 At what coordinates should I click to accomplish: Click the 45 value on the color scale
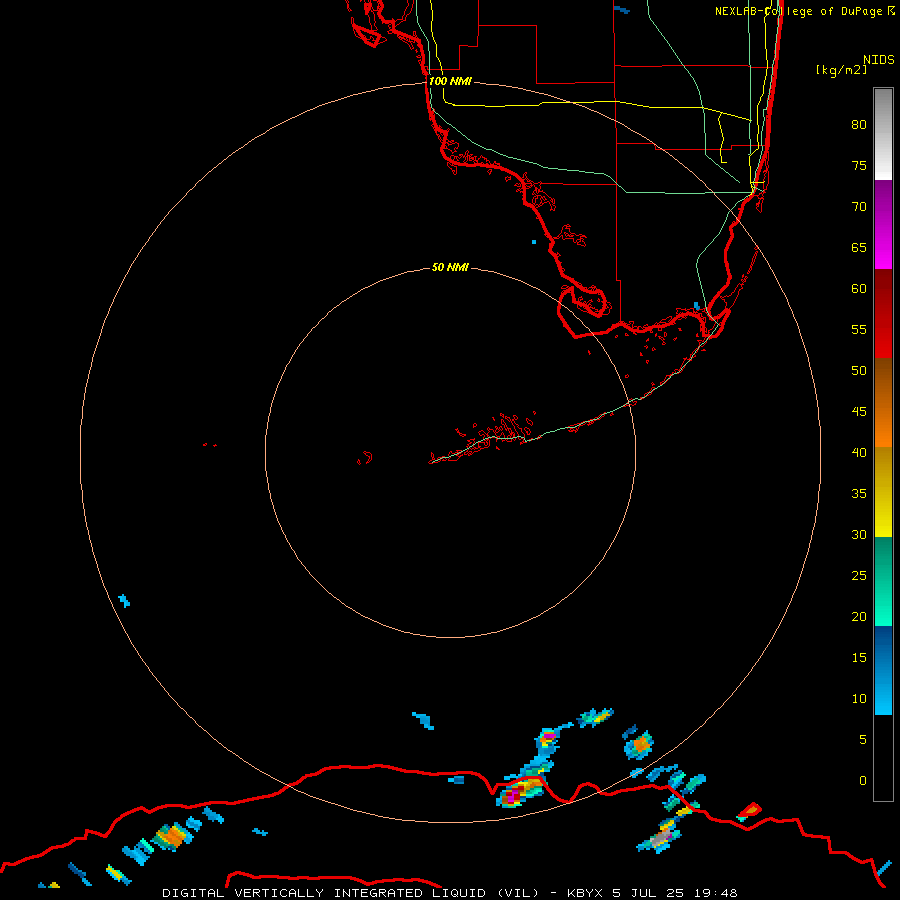pos(859,412)
